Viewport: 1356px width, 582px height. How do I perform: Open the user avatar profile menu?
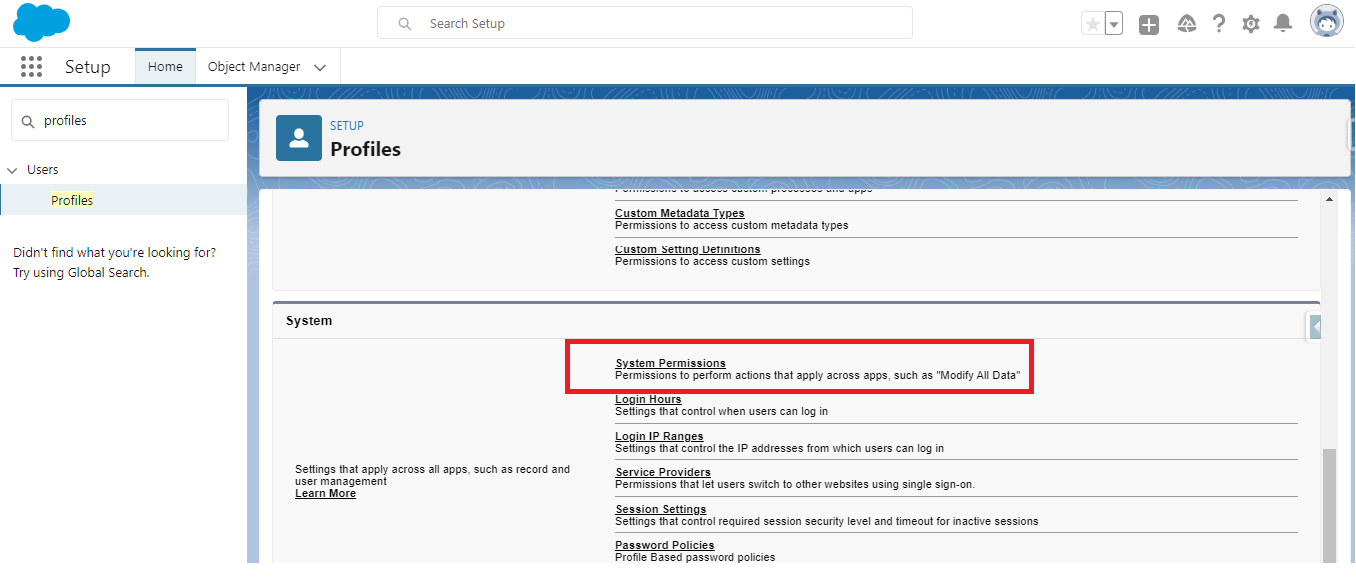coord(1327,21)
